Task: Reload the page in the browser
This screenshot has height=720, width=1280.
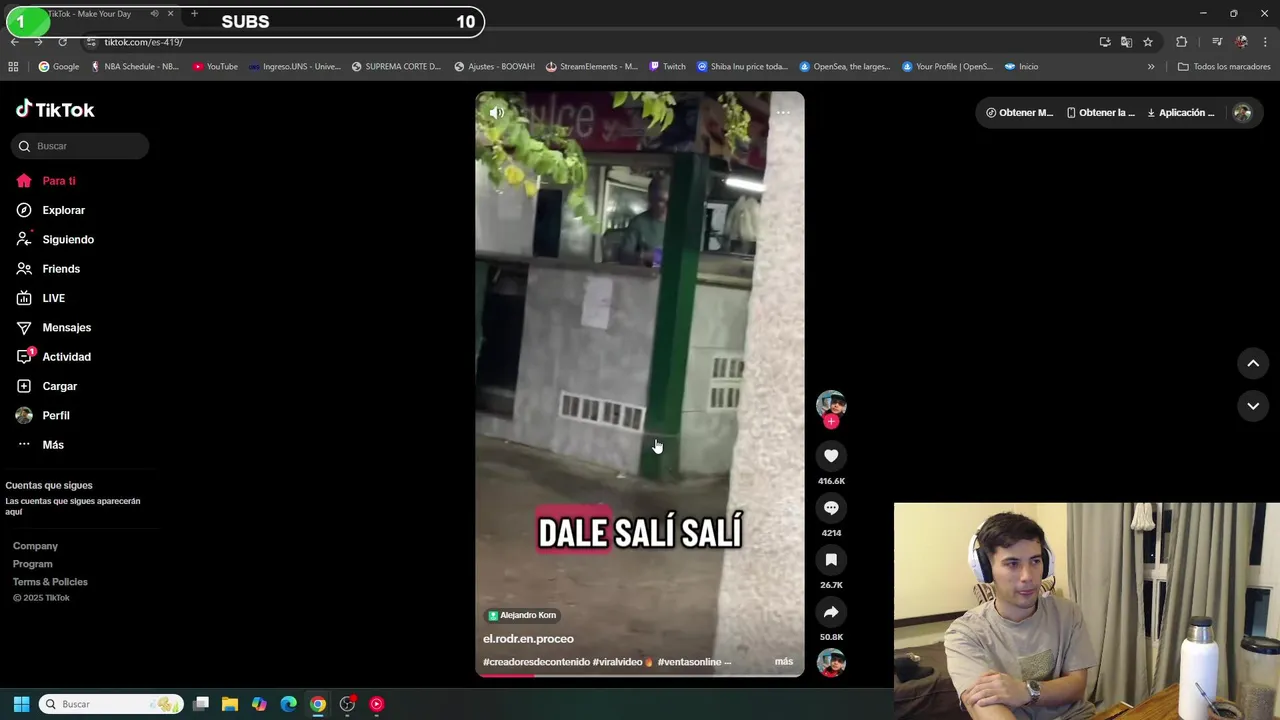Action: pyautogui.click(x=62, y=42)
